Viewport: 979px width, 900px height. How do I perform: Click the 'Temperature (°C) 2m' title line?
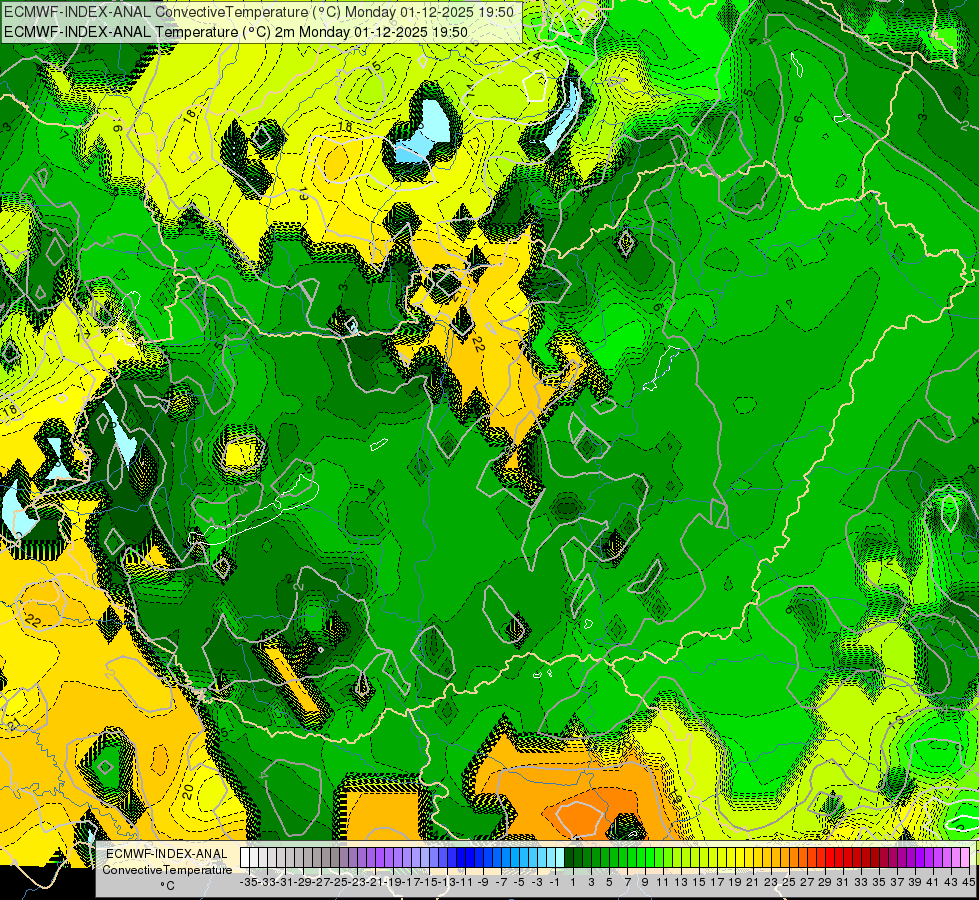[236, 32]
